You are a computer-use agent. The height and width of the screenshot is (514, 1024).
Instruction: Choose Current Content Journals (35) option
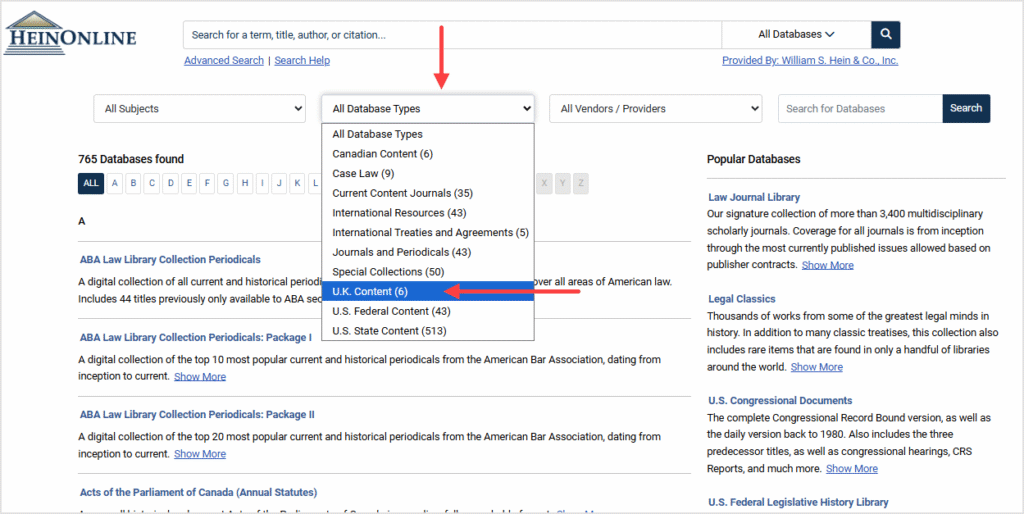point(428,193)
